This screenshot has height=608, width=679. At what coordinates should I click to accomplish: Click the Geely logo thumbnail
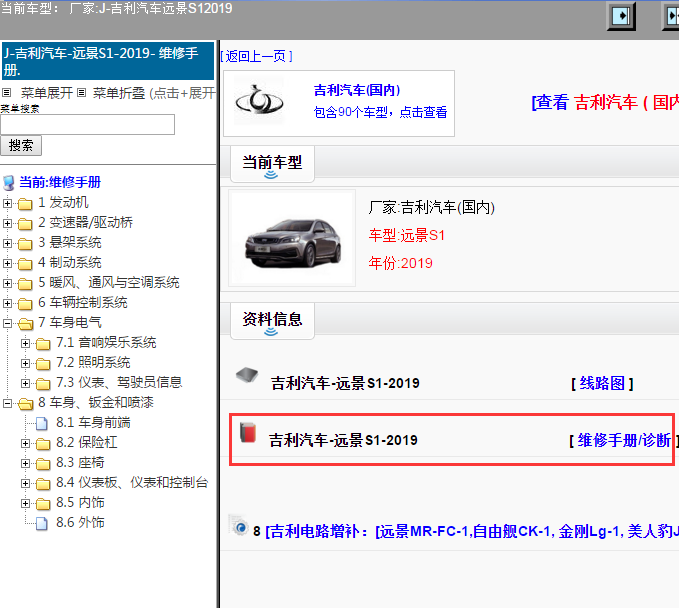click(x=259, y=102)
